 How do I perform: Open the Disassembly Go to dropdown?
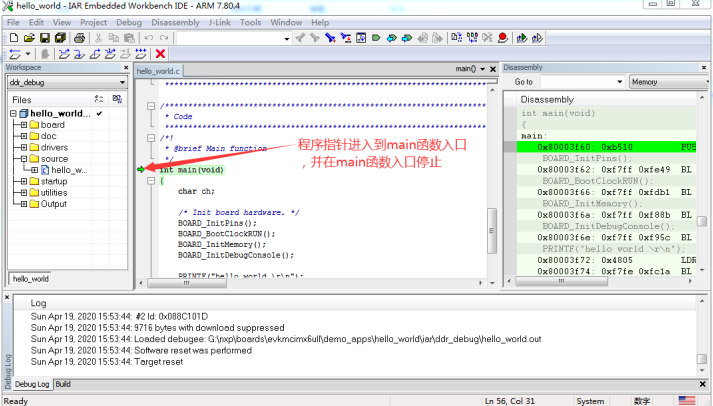click(619, 82)
